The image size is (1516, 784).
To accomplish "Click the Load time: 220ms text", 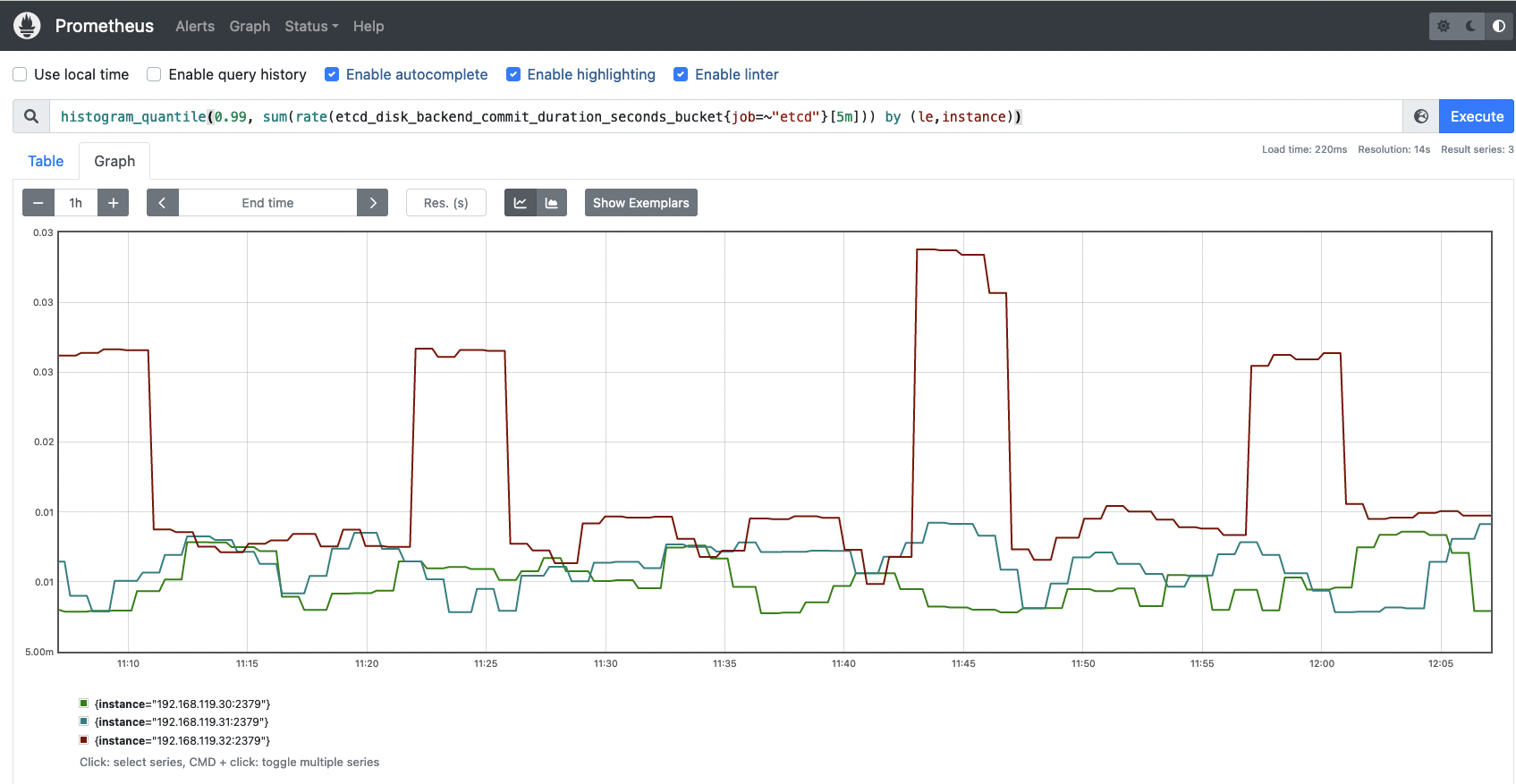I will tap(1304, 149).
